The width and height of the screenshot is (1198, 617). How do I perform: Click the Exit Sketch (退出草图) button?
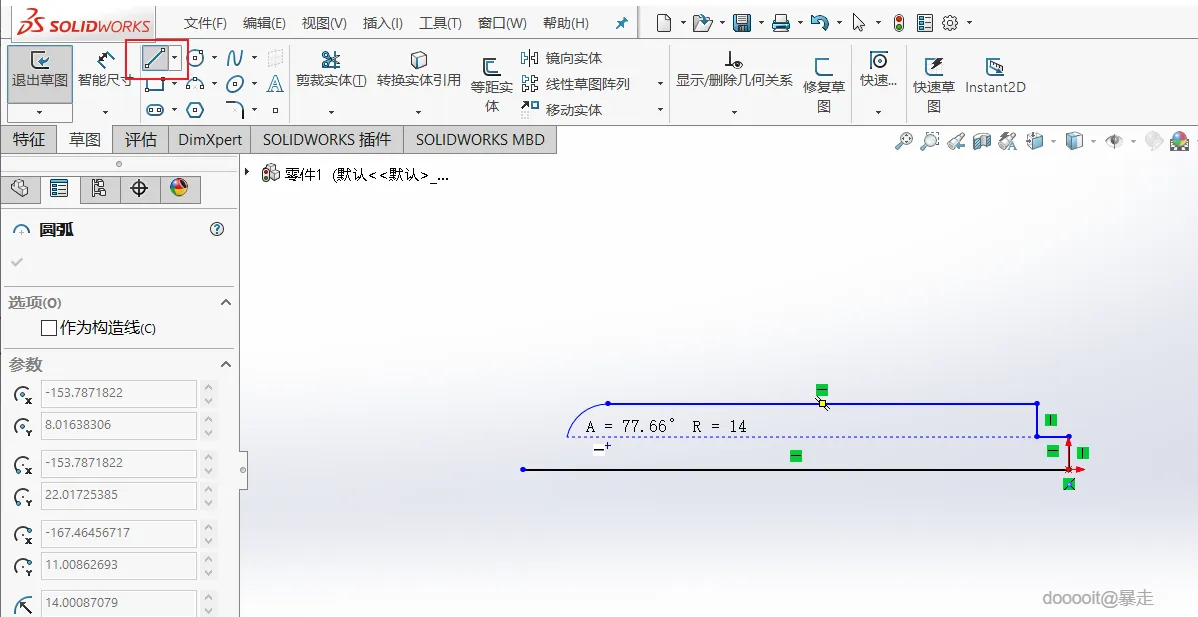coord(40,73)
